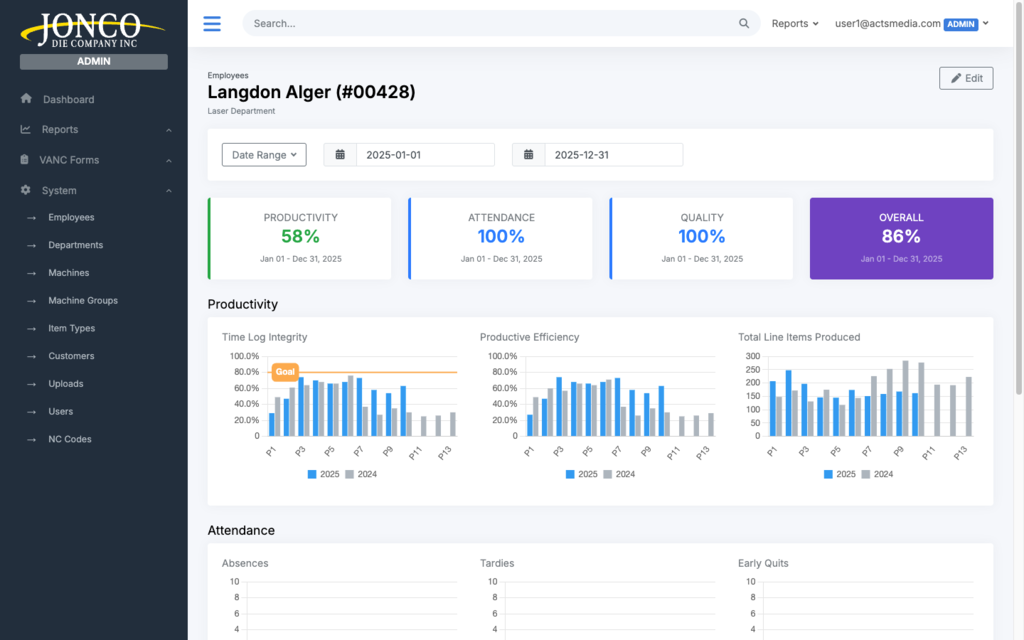Click the hamburger menu icon
Image resolution: width=1024 pixels, height=640 pixels.
coord(212,24)
